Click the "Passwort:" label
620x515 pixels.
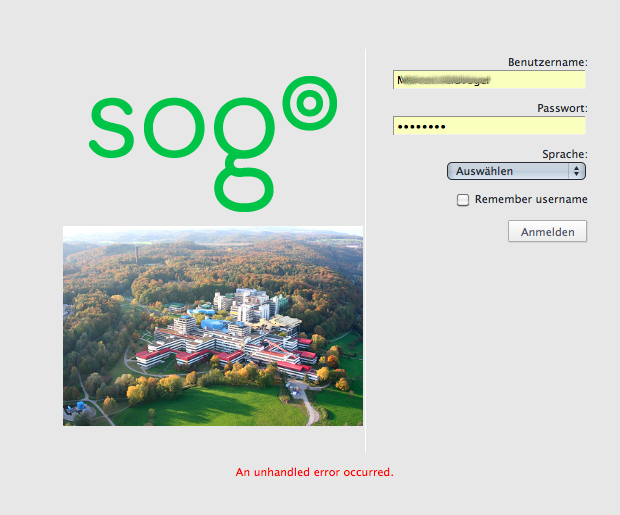coord(561,108)
